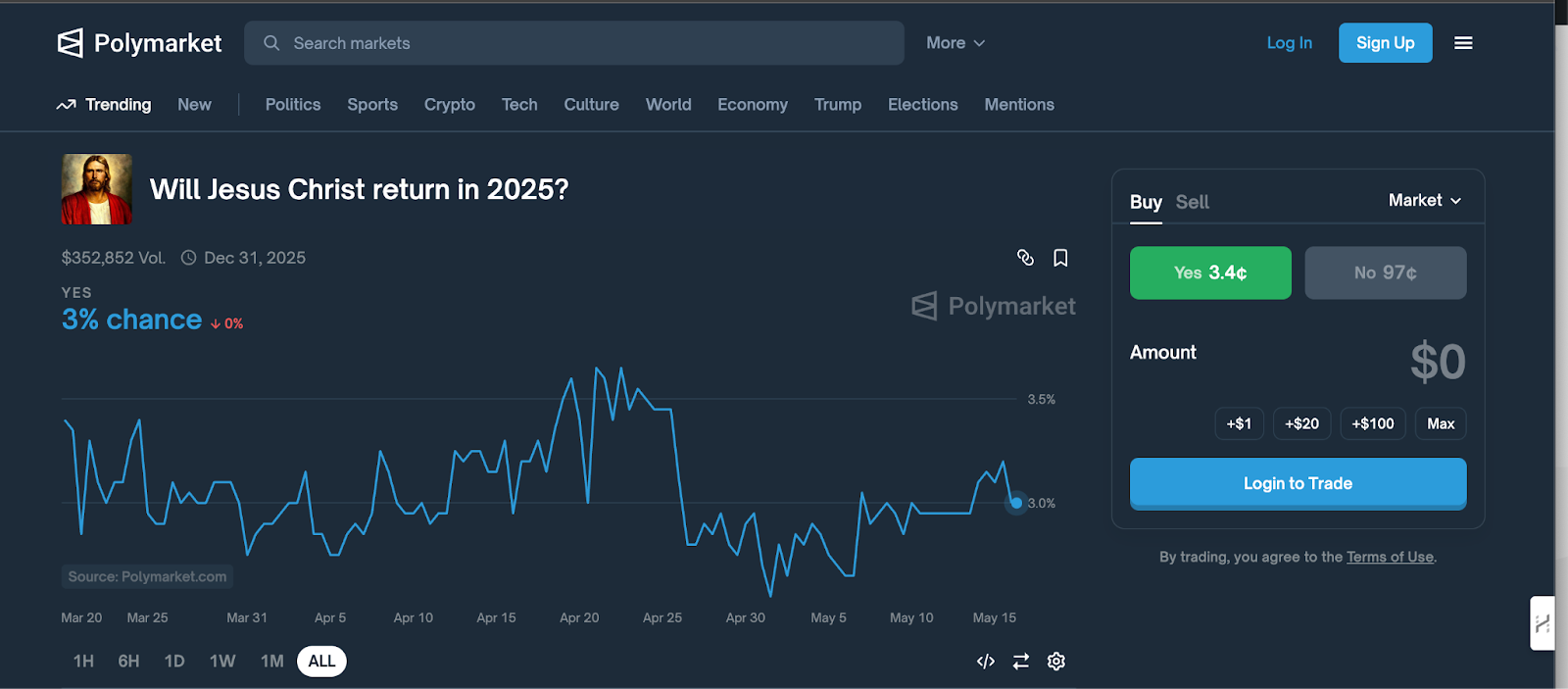Switch to the Buy tab
This screenshot has width=1568, height=689.
1146,202
